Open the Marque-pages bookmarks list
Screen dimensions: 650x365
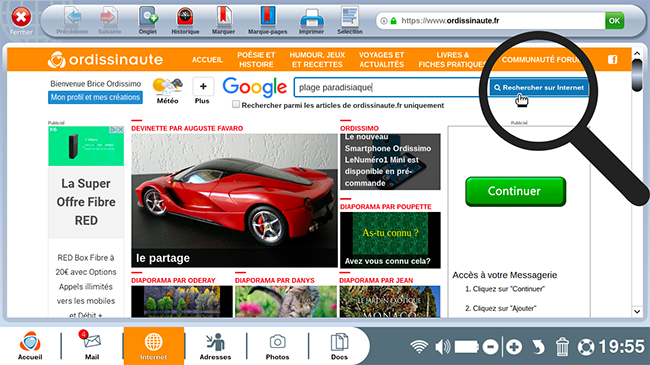[x=268, y=21]
